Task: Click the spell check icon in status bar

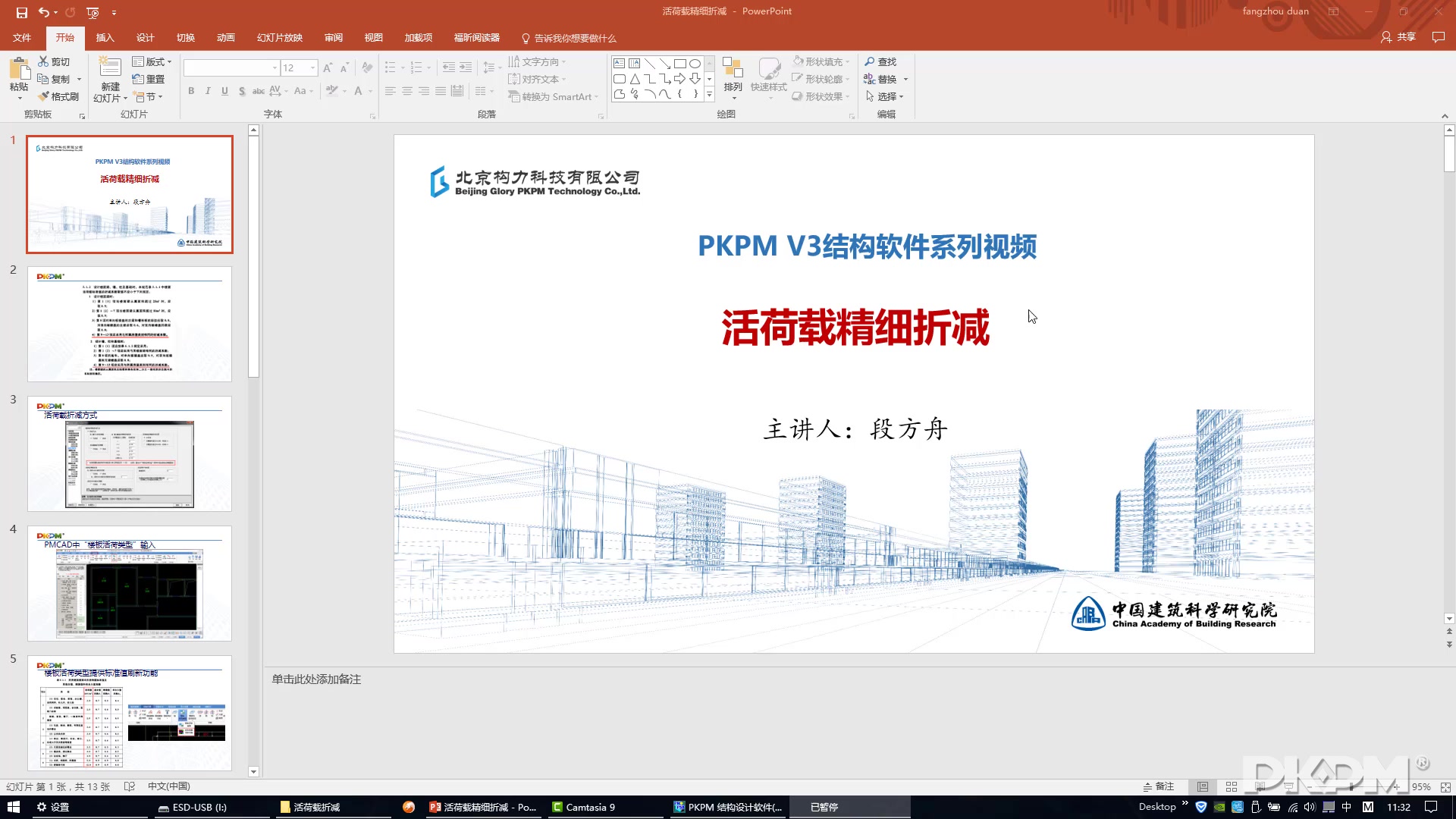Action: [x=129, y=786]
